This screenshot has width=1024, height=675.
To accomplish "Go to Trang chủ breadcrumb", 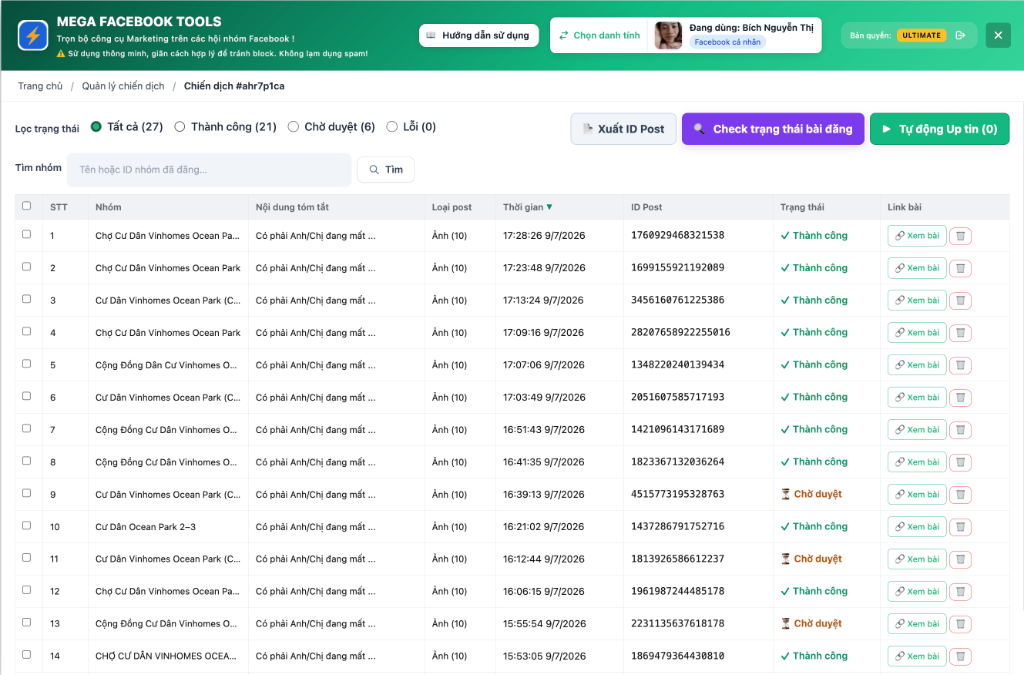I will point(40,86).
